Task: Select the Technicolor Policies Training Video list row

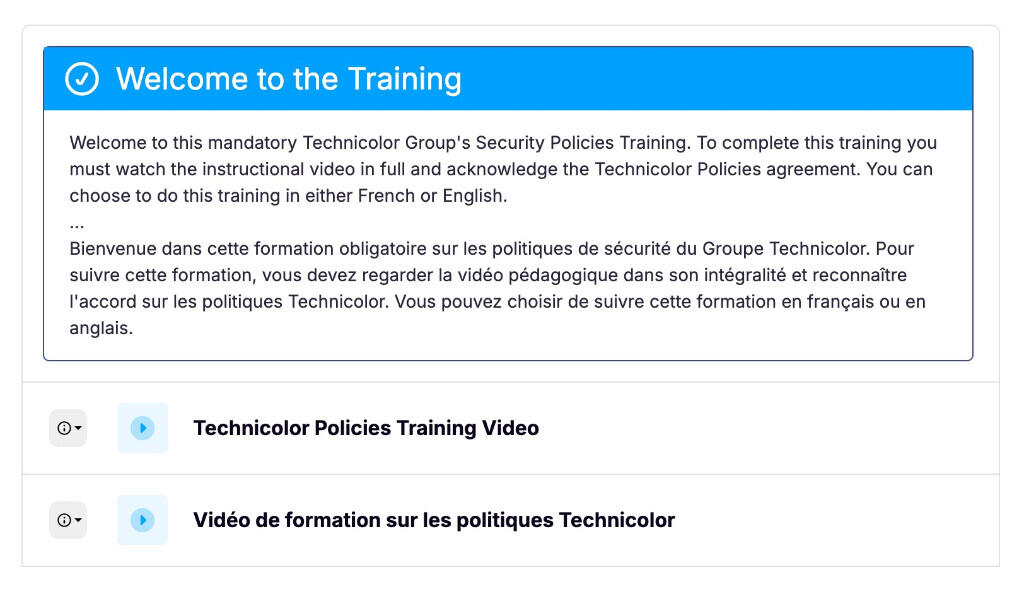Action: point(511,428)
